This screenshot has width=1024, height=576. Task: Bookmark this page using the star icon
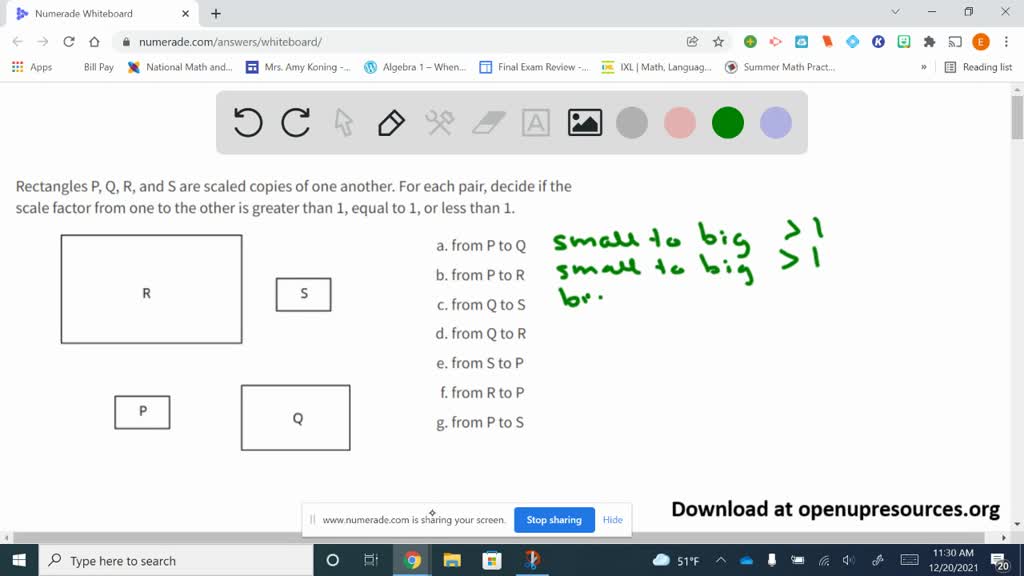click(x=716, y=41)
